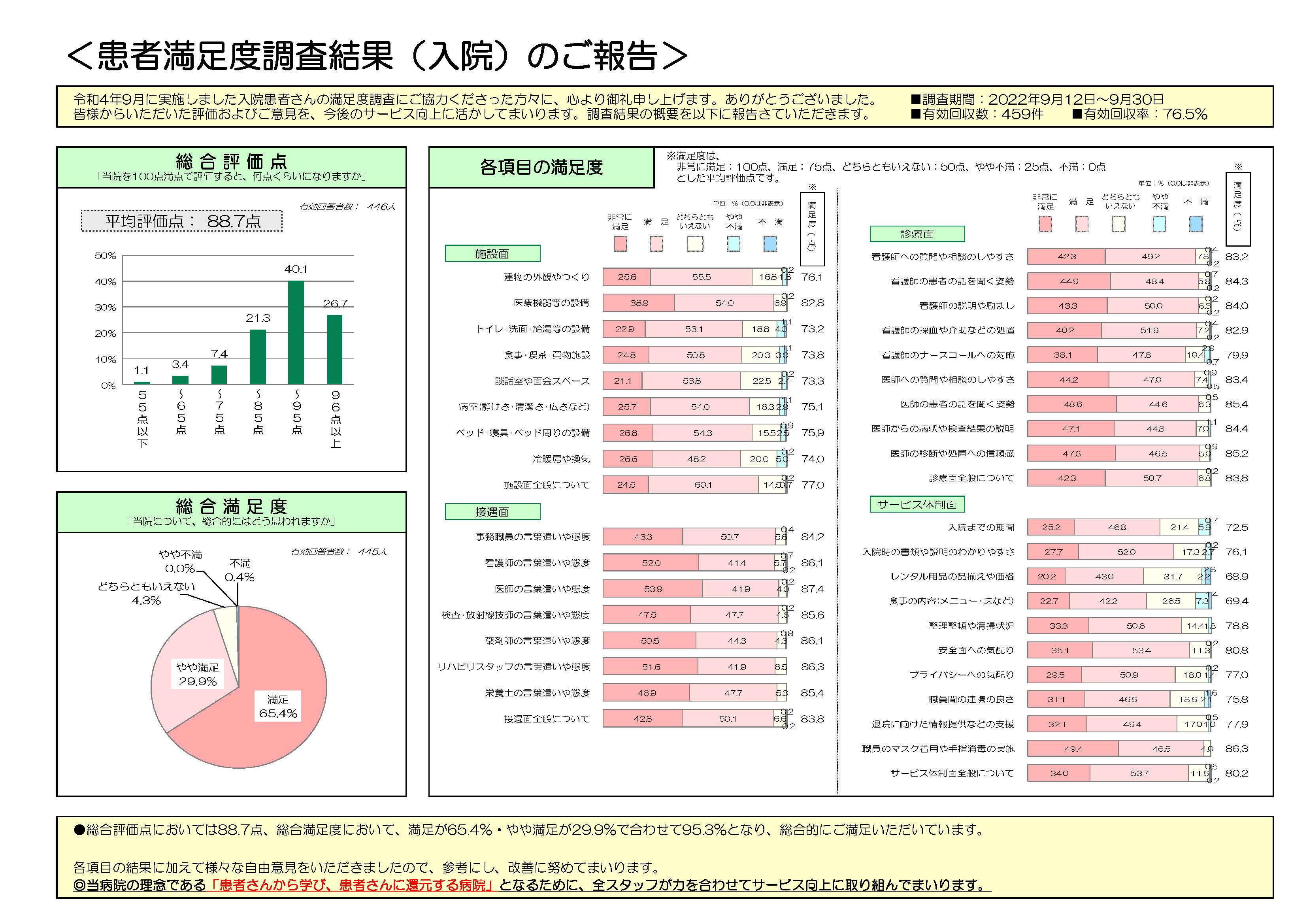Click the 冷暖房や換気 row label
This screenshot has width=1307, height=924.
click(561, 459)
